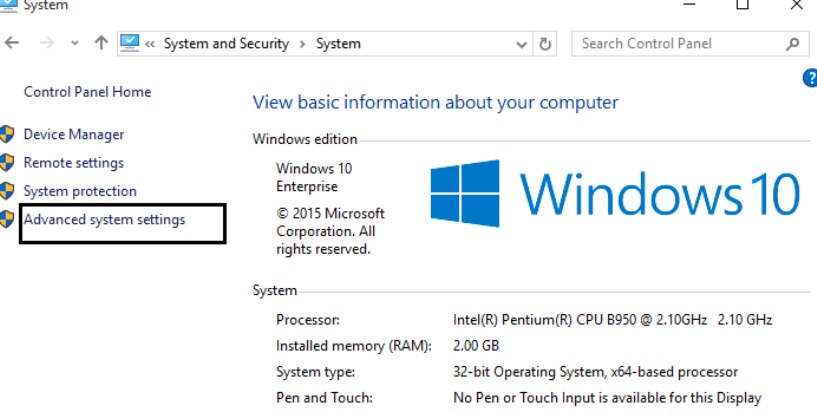The height and width of the screenshot is (418, 817).
Task: Click the 'View basic information about your computer' heading
Action: [x=436, y=103]
